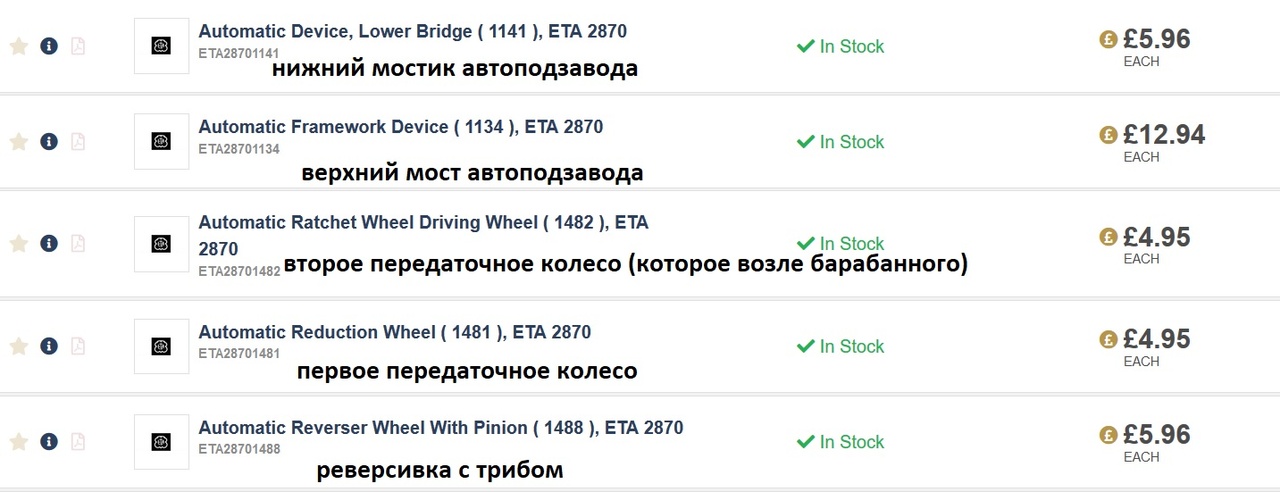Click thumbnail image of Lower Bridge 1141
Image resolution: width=1280 pixels, height=492 pixels.
click(161, 46)
